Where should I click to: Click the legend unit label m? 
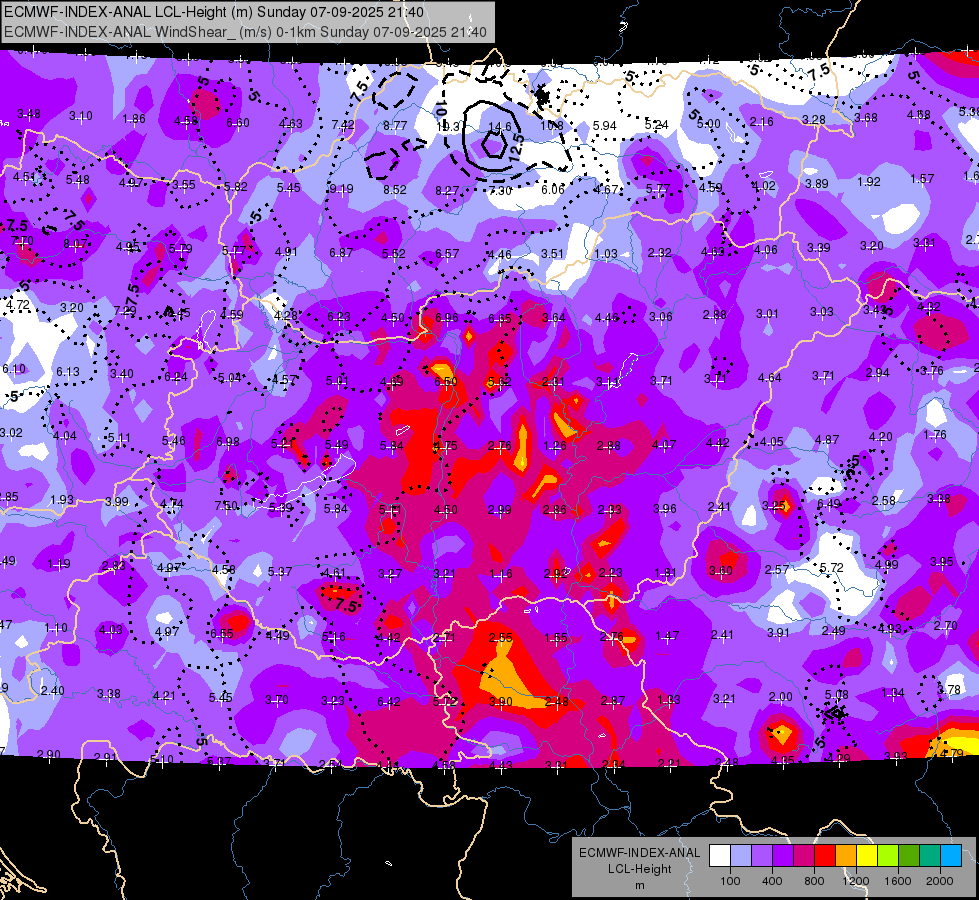[639, 885]
